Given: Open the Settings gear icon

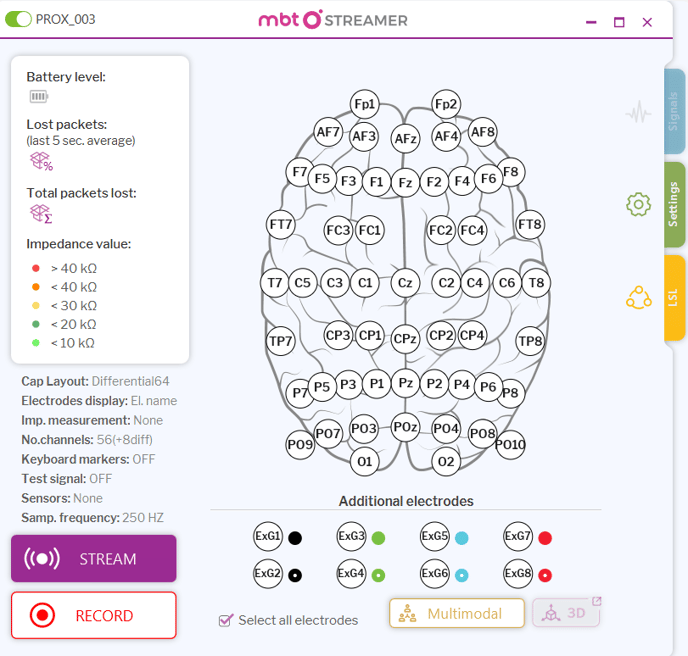Looking at the screenshot, I should point(638,204).
